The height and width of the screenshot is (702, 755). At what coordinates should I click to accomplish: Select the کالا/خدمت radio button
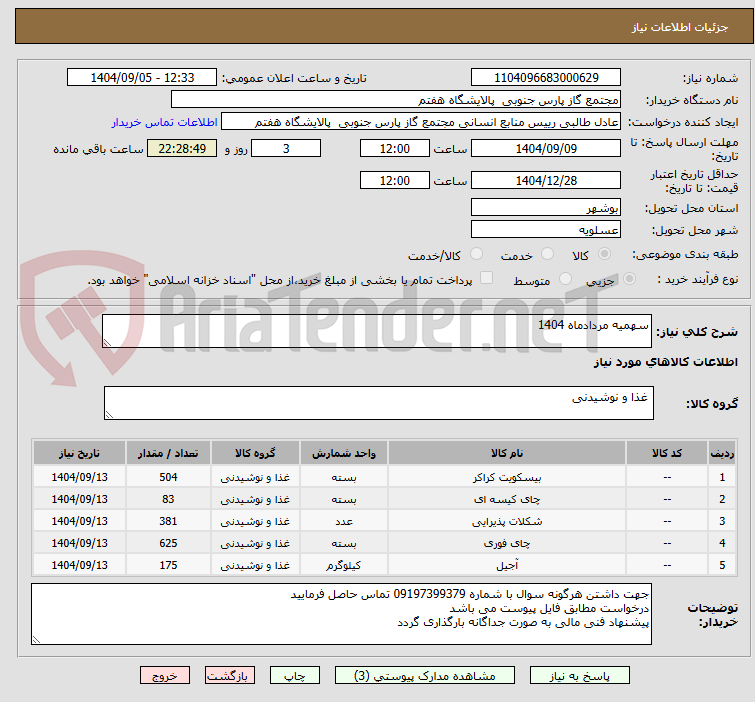[476, 254]
